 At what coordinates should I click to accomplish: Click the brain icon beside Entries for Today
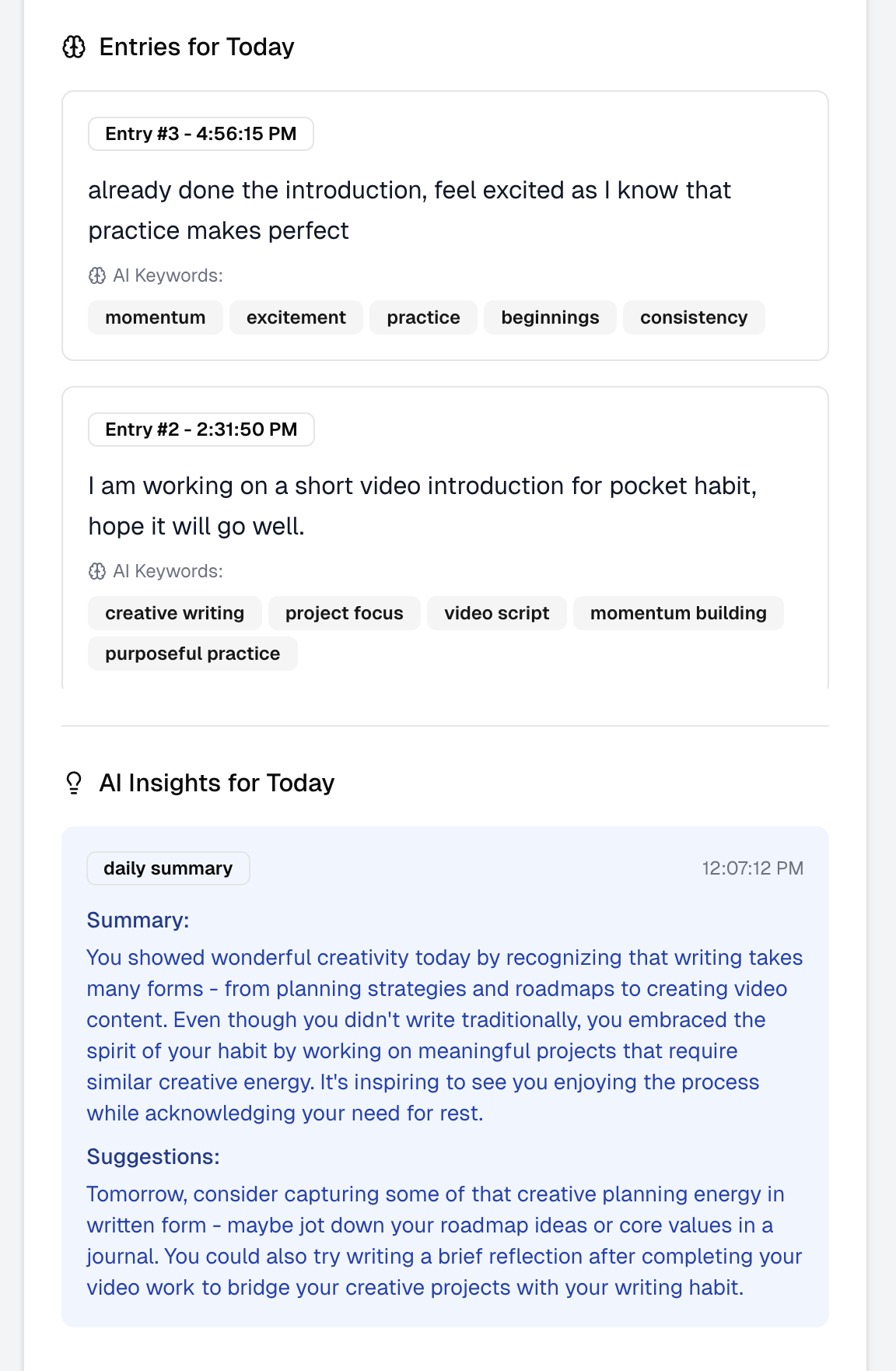[x=74, y=47]
